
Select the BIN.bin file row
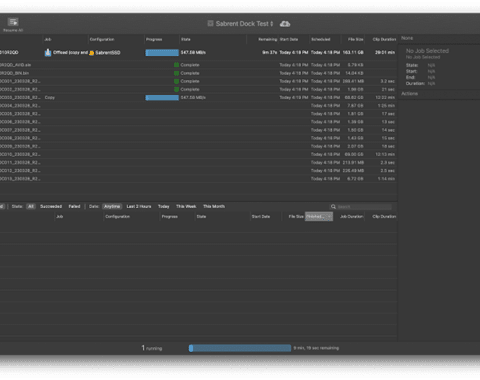point(198,73)
